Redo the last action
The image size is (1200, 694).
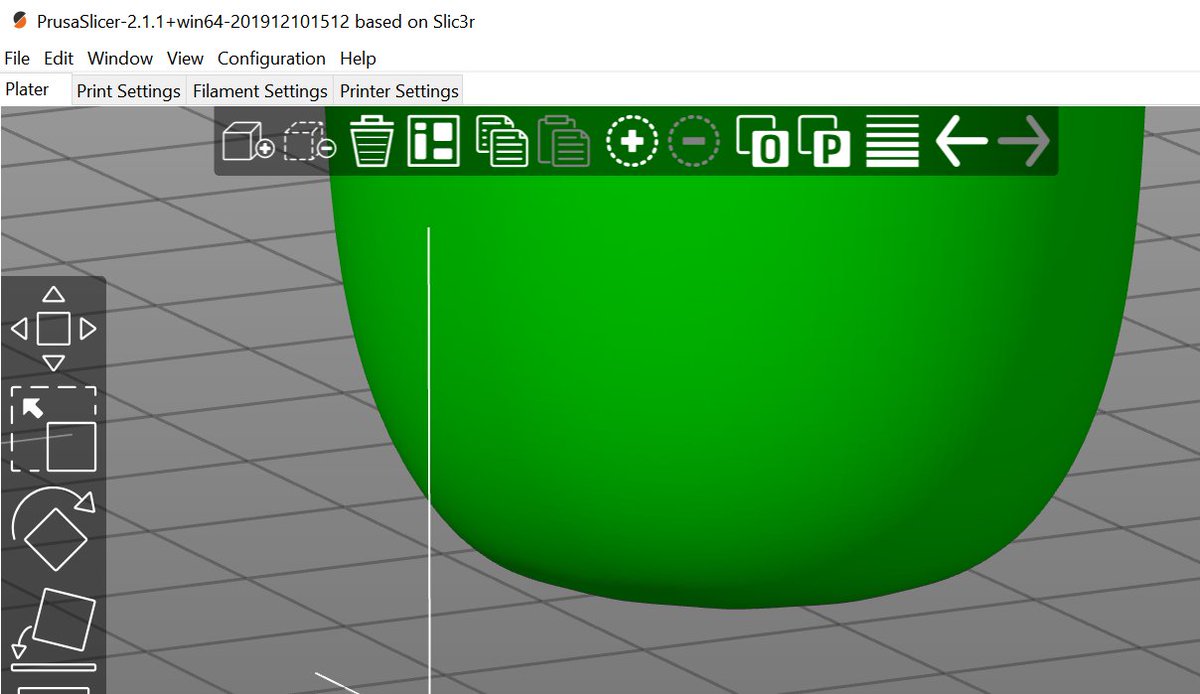click(x=1024, y=141)
